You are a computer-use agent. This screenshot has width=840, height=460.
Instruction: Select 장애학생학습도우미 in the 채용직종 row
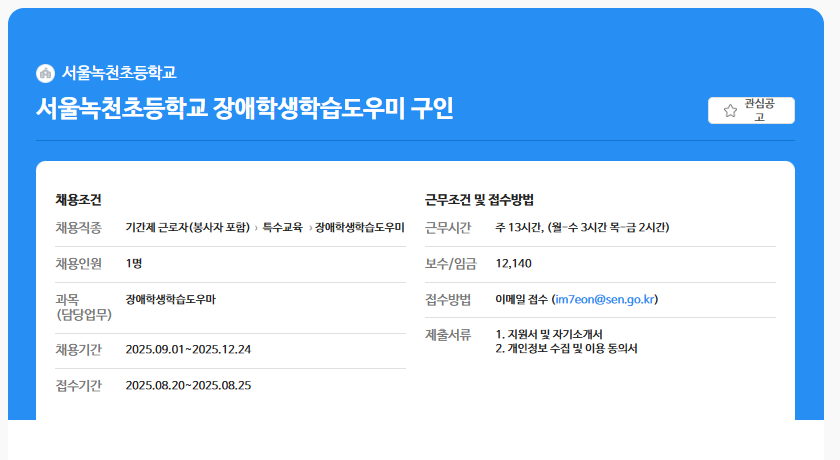click(x=360, y=228)
